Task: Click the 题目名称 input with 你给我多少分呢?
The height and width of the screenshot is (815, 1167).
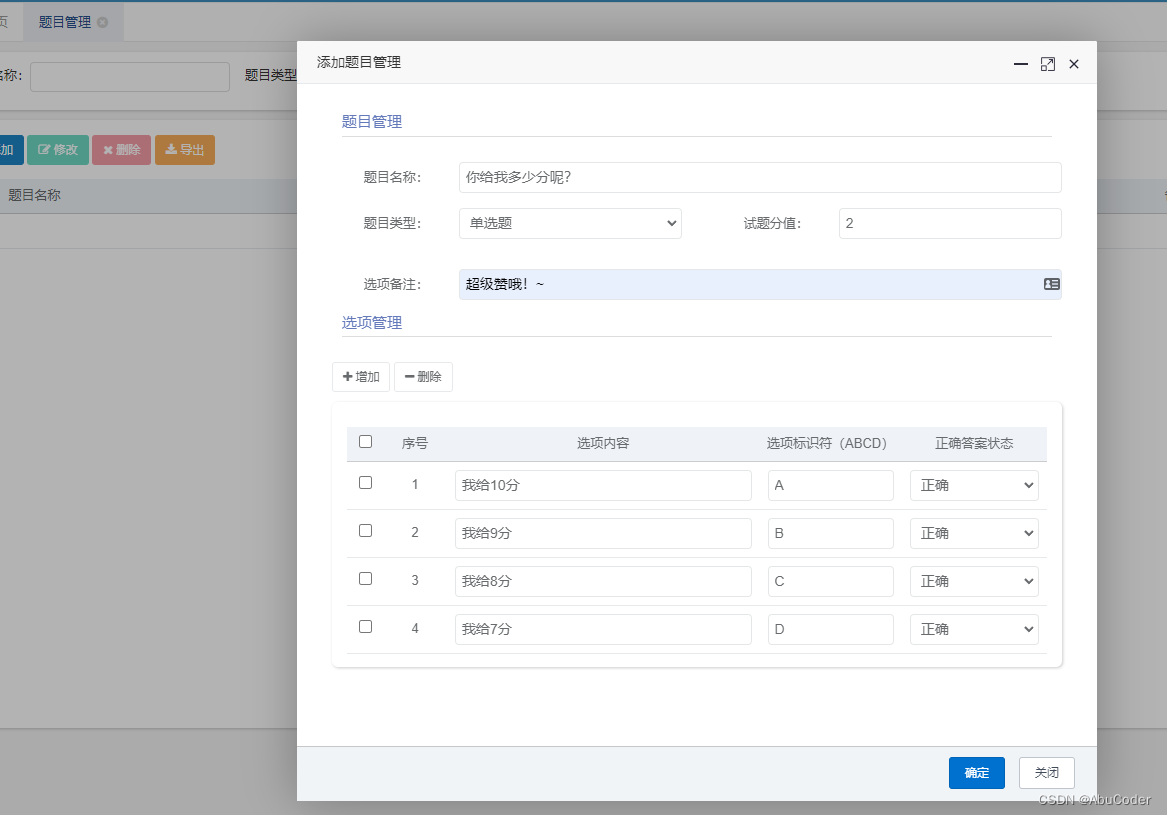Action: (760, 177)
